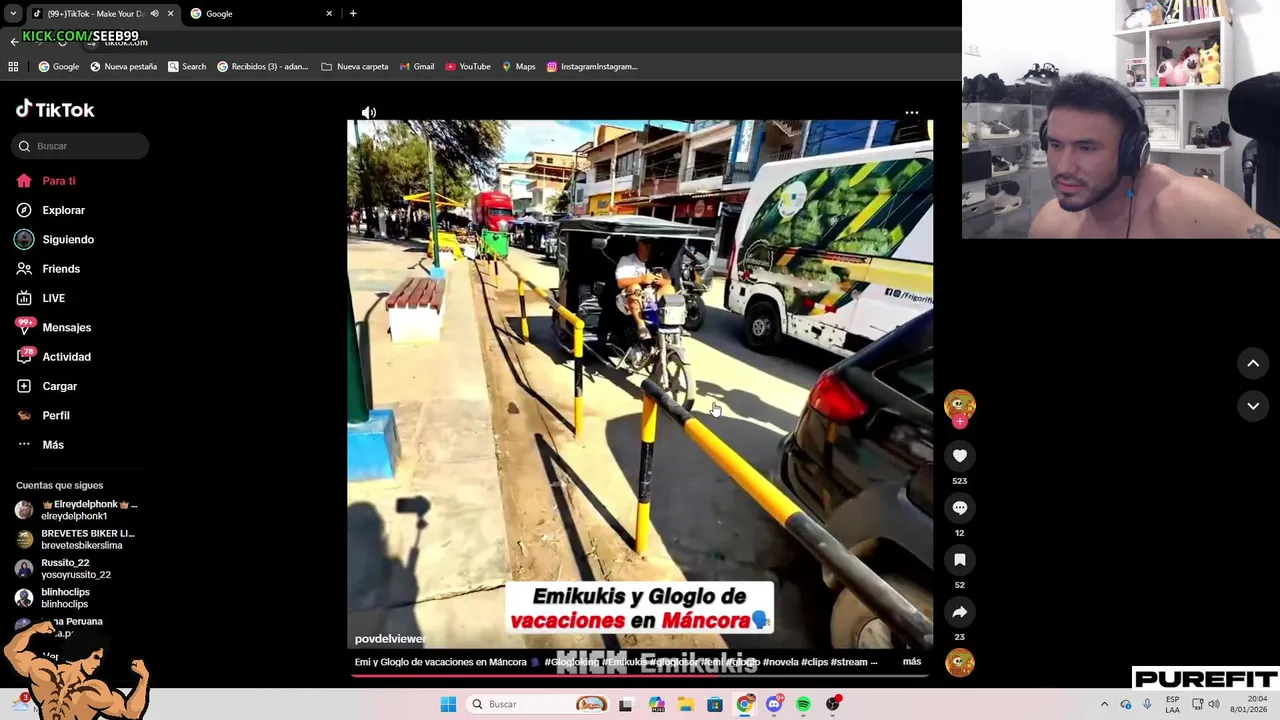Open Mensajes inbox
Image resolution: width=1280 pixels, height=720 pixels.
click(54, 327)
